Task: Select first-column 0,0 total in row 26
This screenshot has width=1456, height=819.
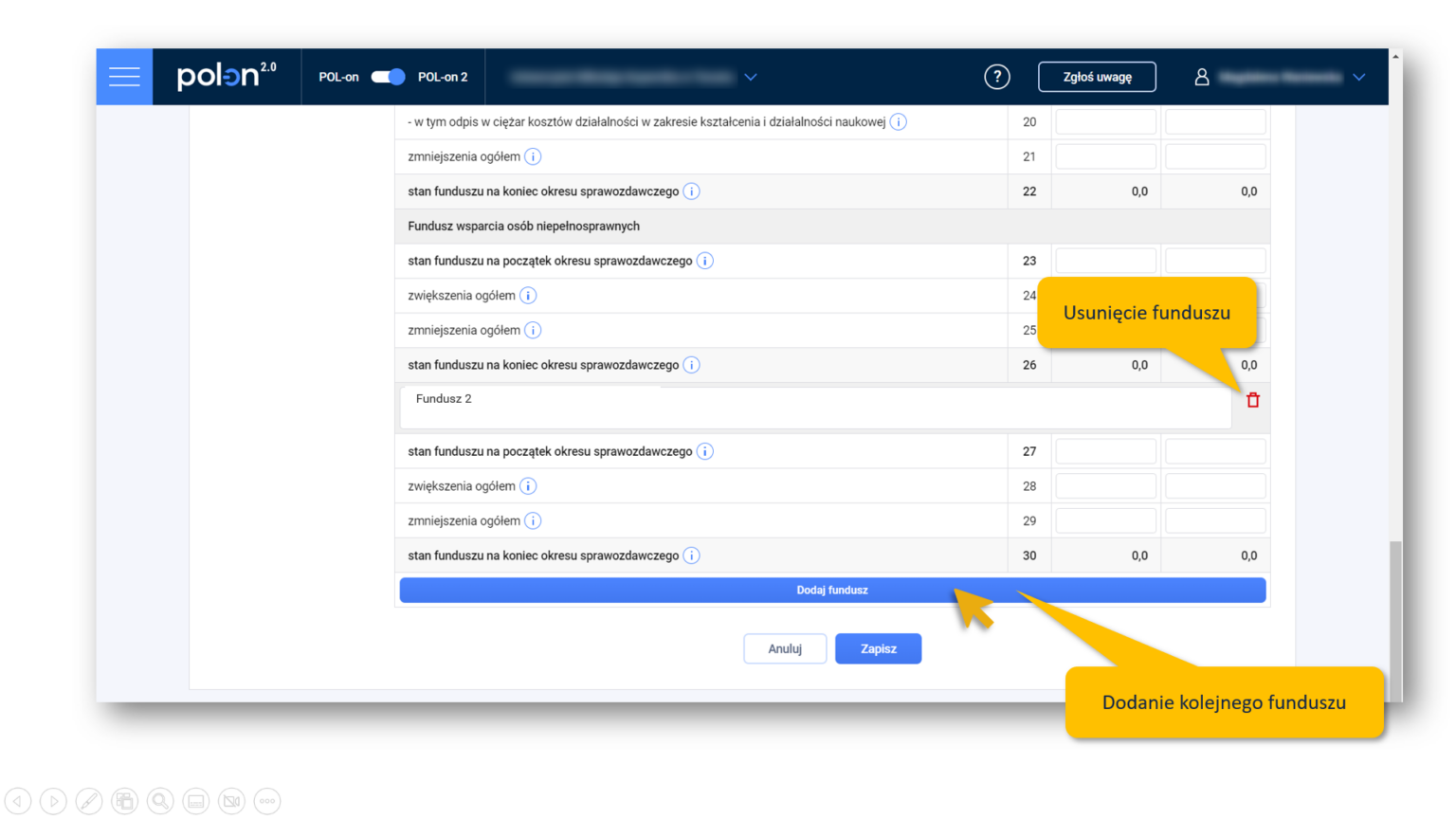Action: [x=1139, y=365]
